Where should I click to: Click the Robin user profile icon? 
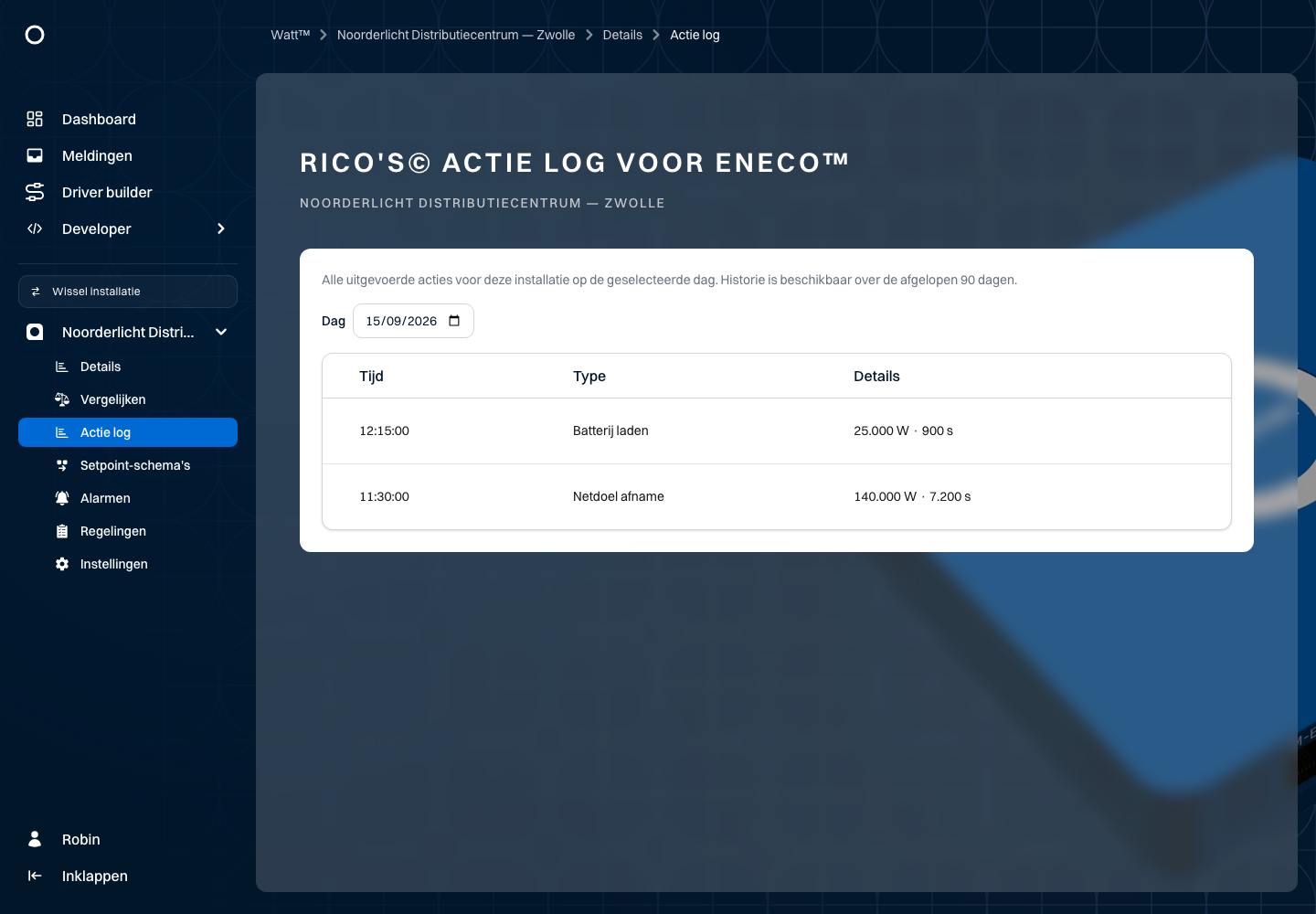[35, 839]
